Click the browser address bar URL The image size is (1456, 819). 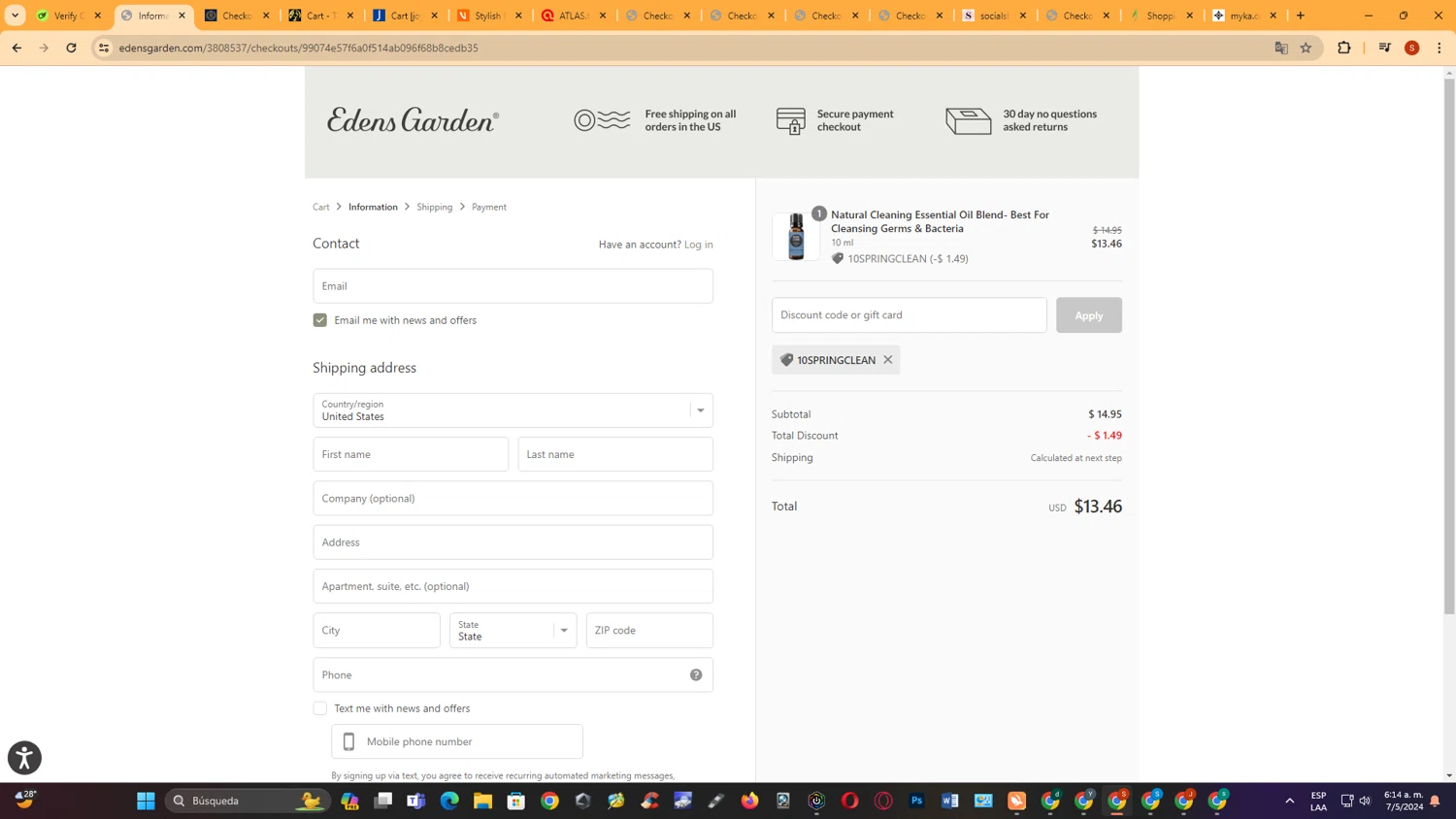[298, 48]
